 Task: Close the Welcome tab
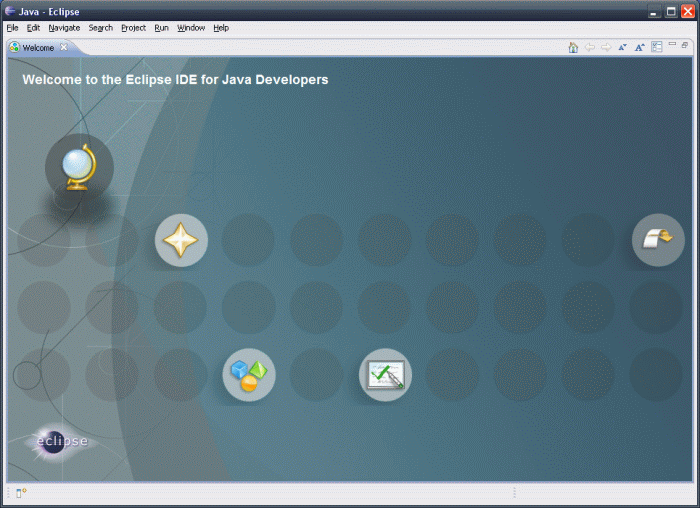pos(64,47)
